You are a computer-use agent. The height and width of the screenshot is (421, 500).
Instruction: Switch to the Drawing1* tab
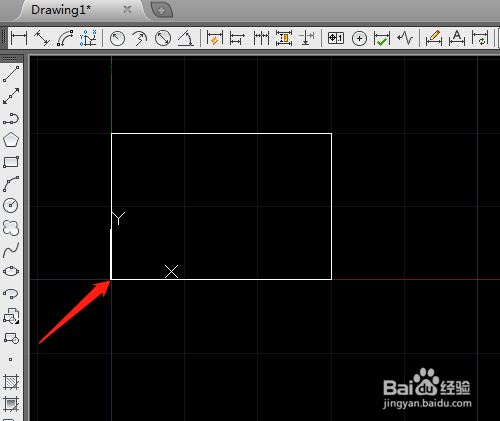click(61, 10)
